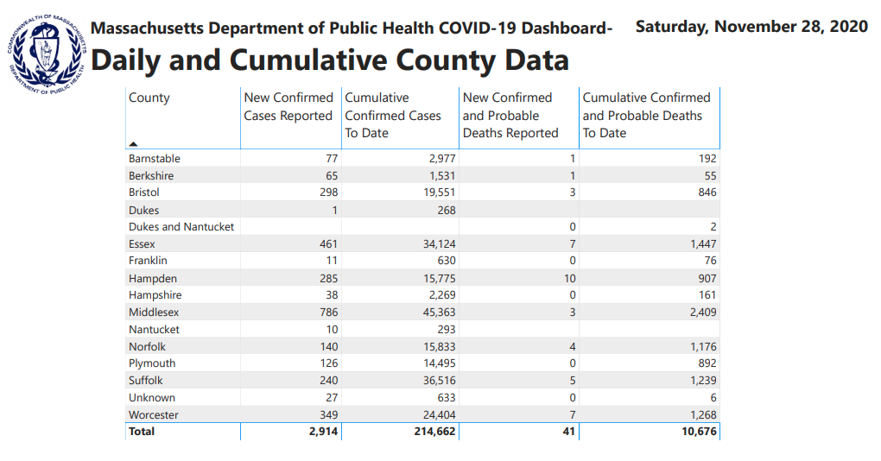881x461 pixels.
Task: Click the Massachusetts Department of Public Health seal
Action: [x=46, y=54]
